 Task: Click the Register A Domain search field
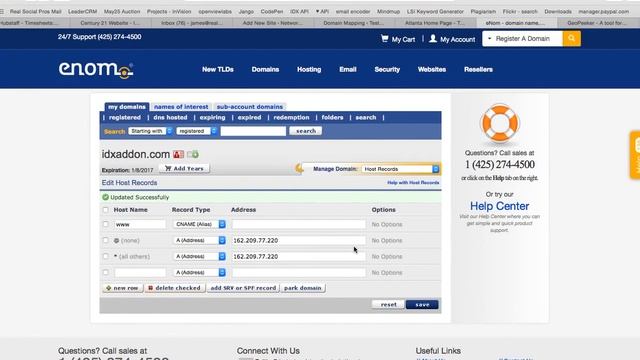pyautogui.click(x=527, y=39)
